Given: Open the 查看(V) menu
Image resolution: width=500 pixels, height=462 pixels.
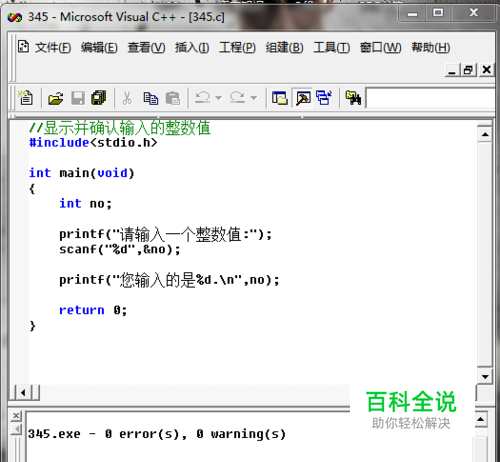Looking at the screenshot, I should [146, 48].
